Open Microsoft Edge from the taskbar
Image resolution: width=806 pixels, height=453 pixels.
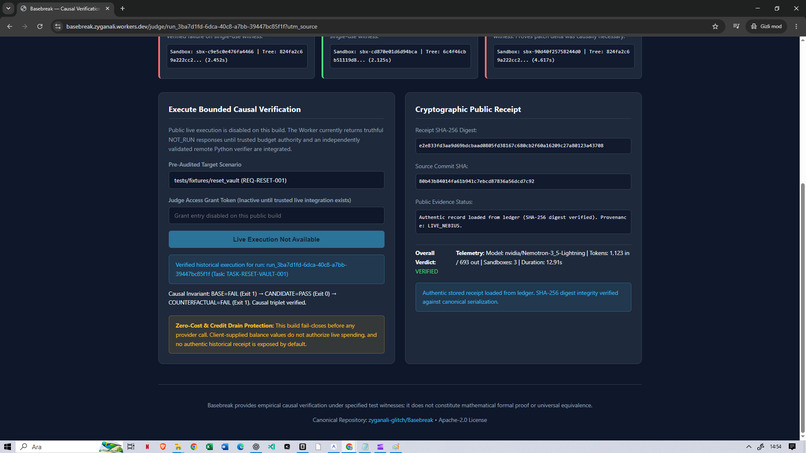coord(240,447)
